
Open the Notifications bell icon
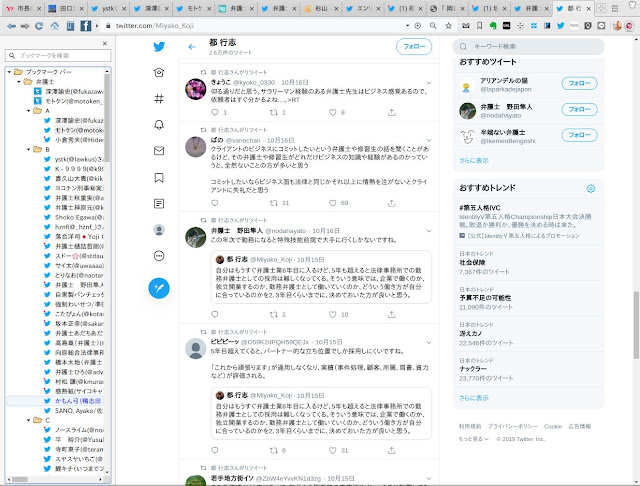pos(159,125)
